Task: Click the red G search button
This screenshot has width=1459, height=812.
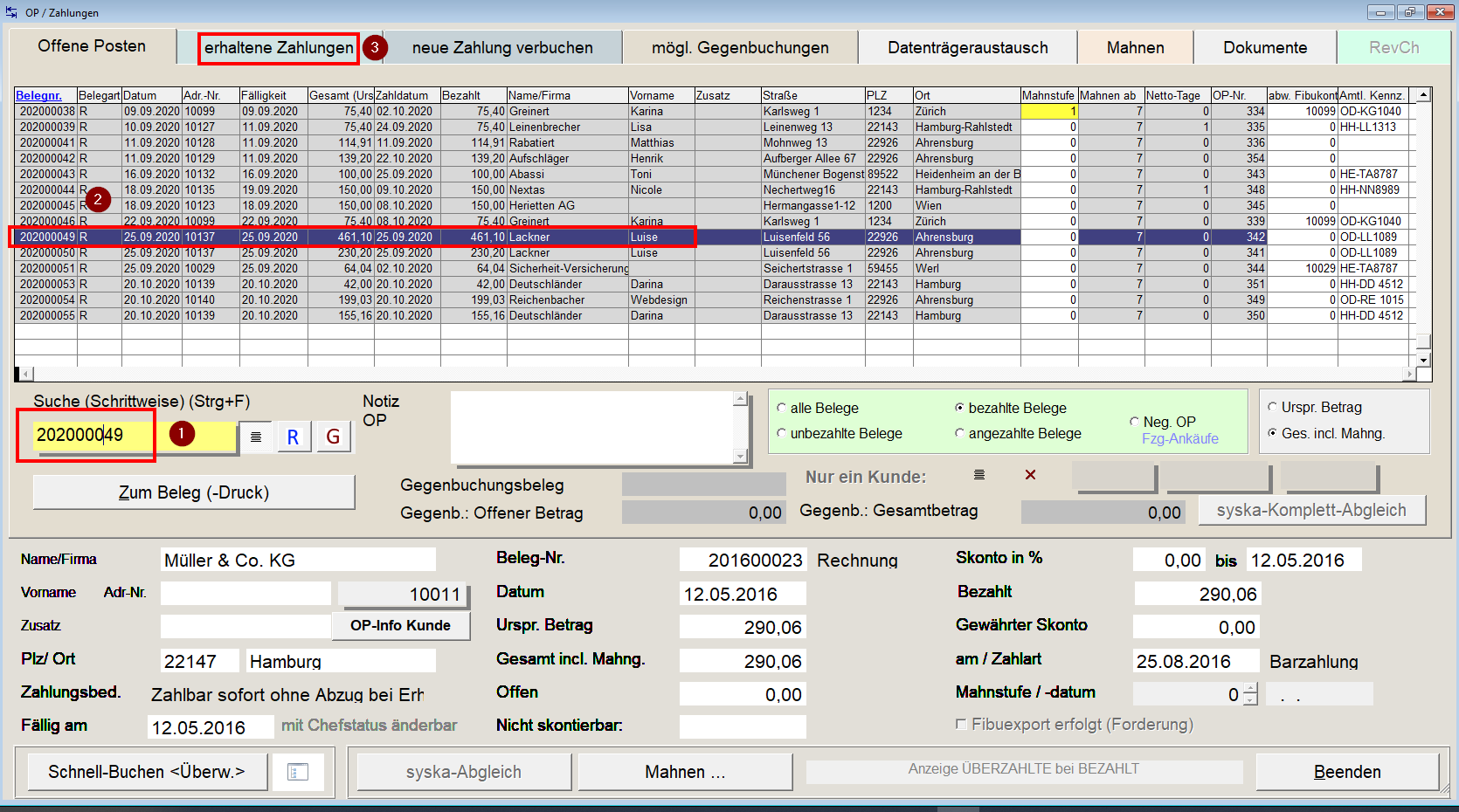Action: (x=333, y=437)
